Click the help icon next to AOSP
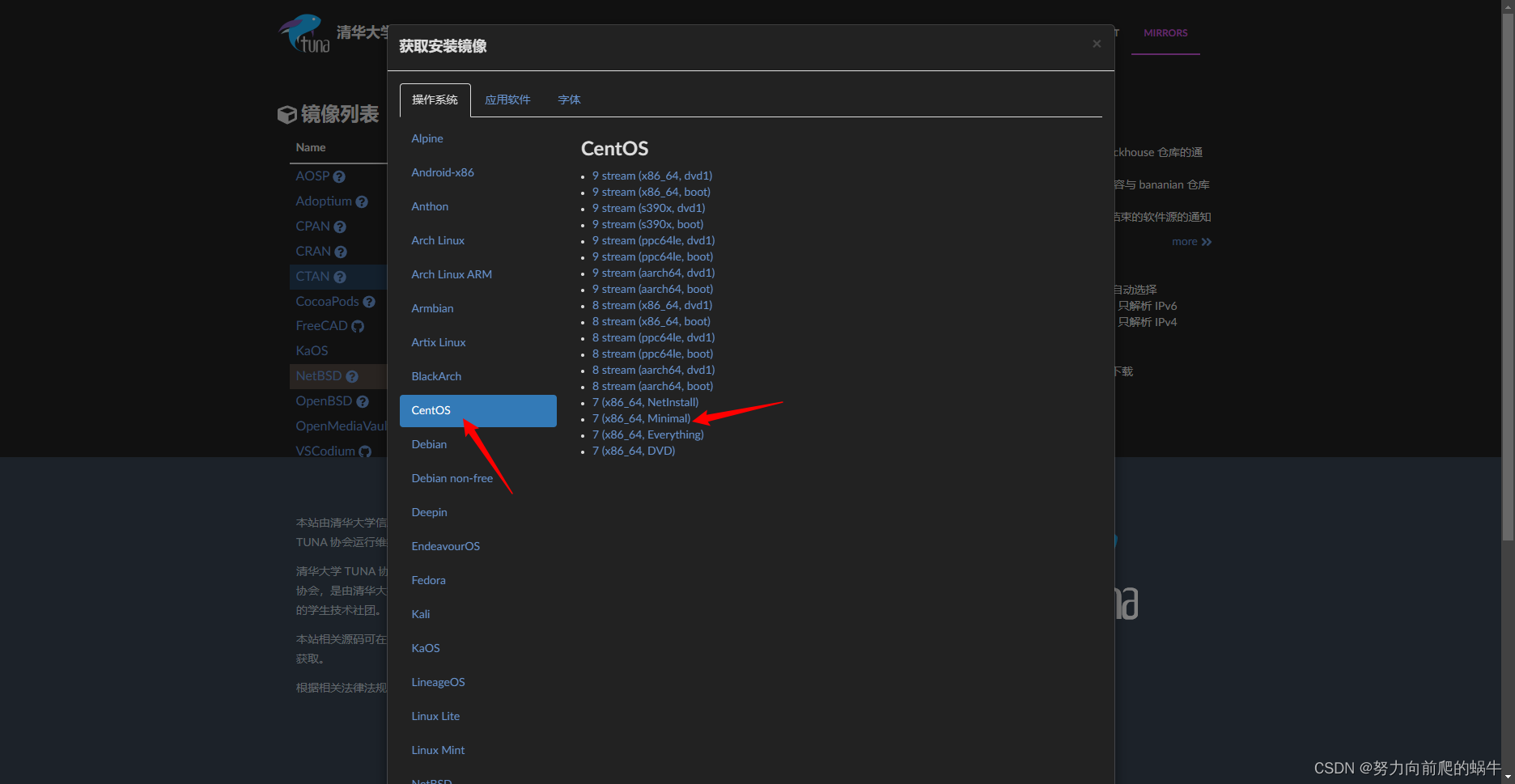The width and height of the screenshot is (1515, 784). [x=339, y=176]
